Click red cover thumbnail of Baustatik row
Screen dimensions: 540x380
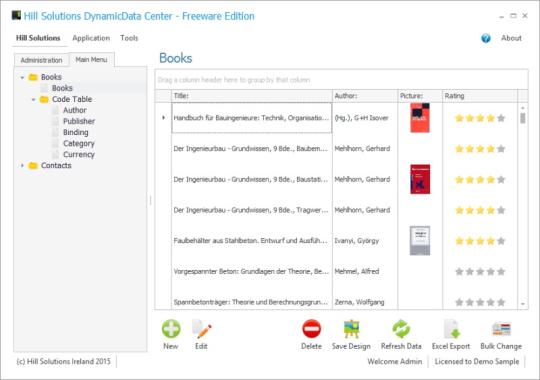(420, 179)
